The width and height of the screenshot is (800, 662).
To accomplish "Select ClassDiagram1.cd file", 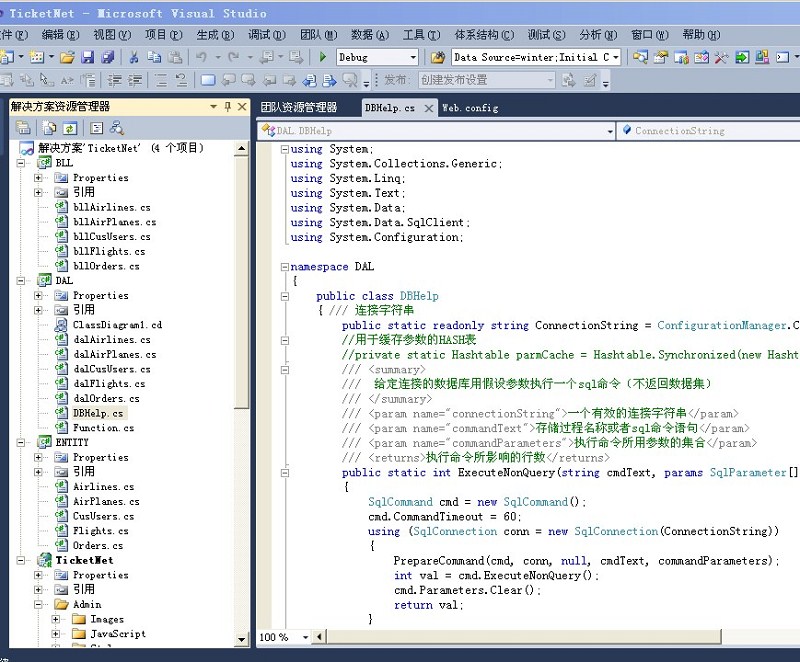I will pos(117,325).
